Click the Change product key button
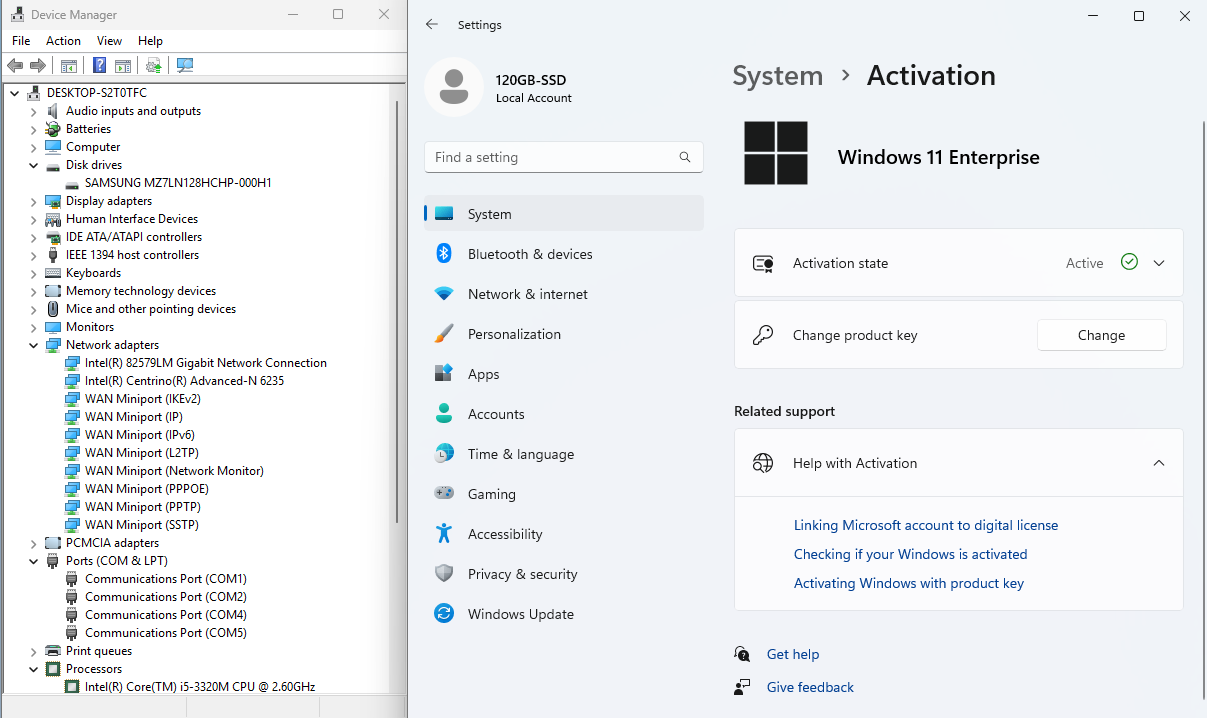 coord(1102,335)
